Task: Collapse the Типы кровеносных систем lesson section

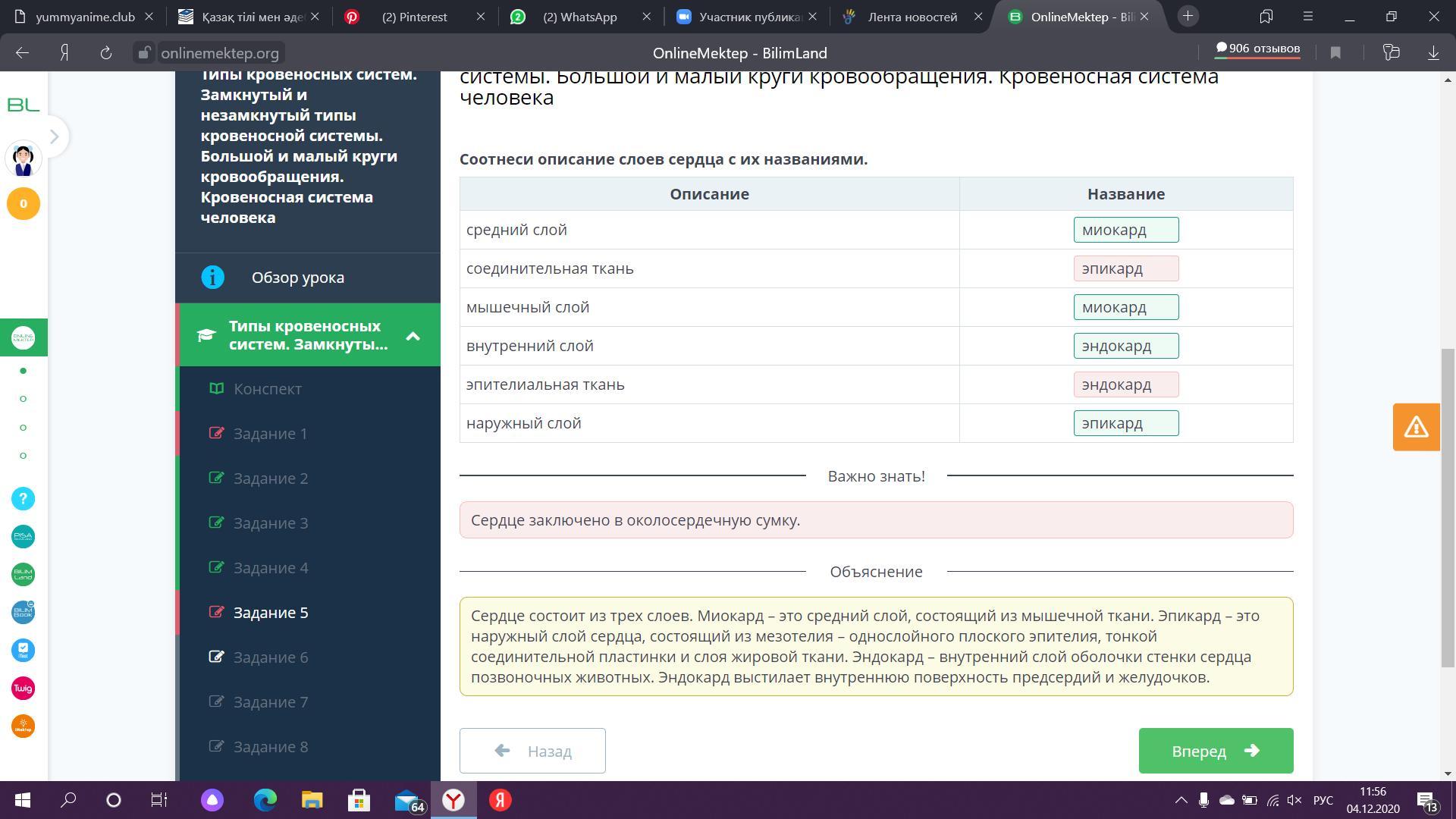Action: tap(413, 336)
